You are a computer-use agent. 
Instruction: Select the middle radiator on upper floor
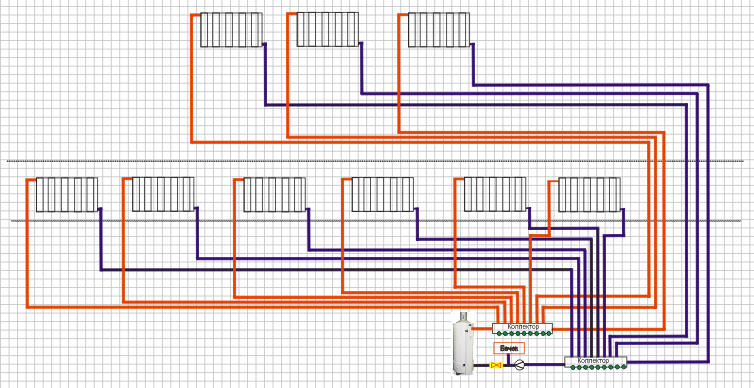click(327, 30)
